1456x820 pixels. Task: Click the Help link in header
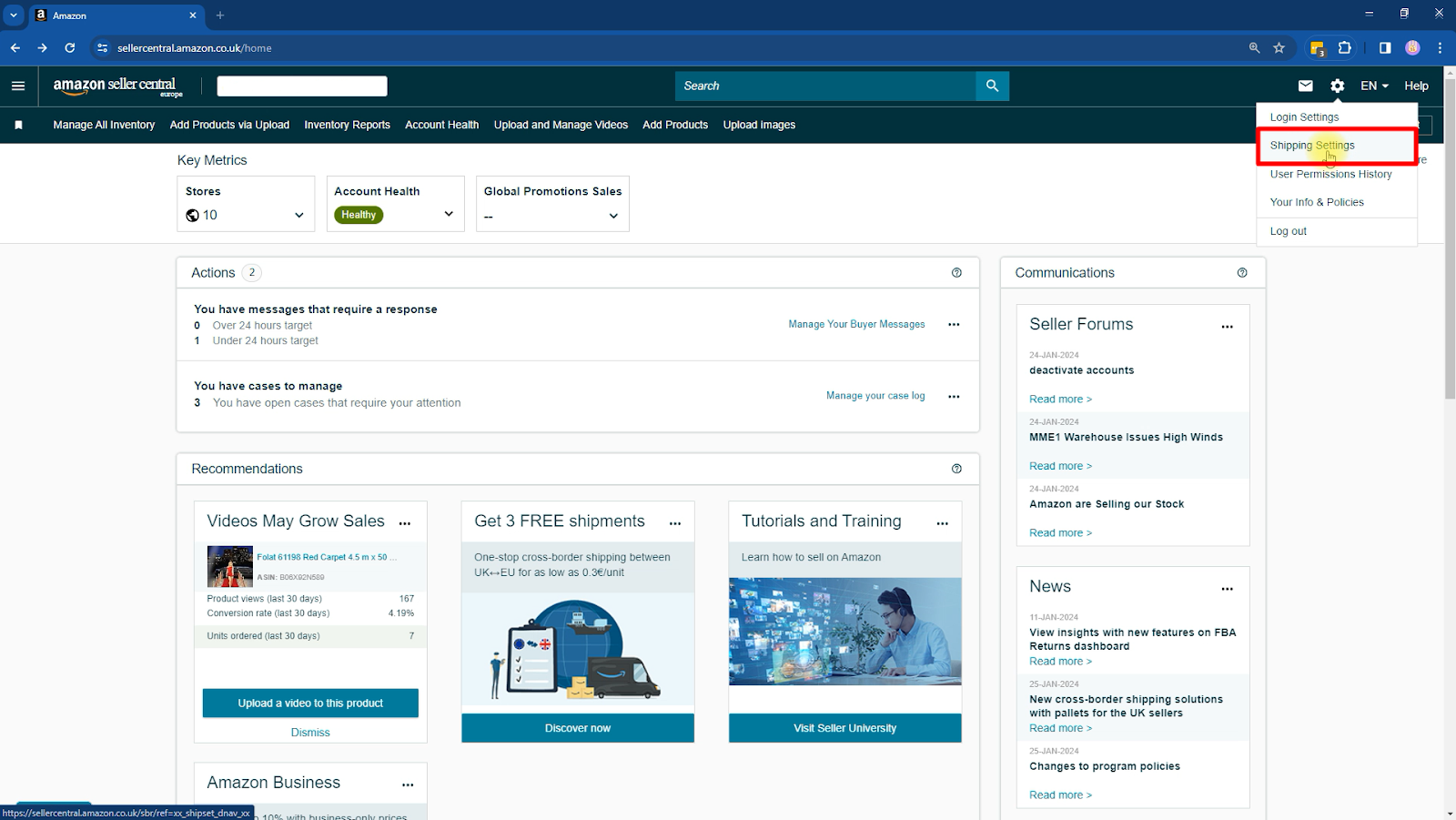[x=1416, y=86]
